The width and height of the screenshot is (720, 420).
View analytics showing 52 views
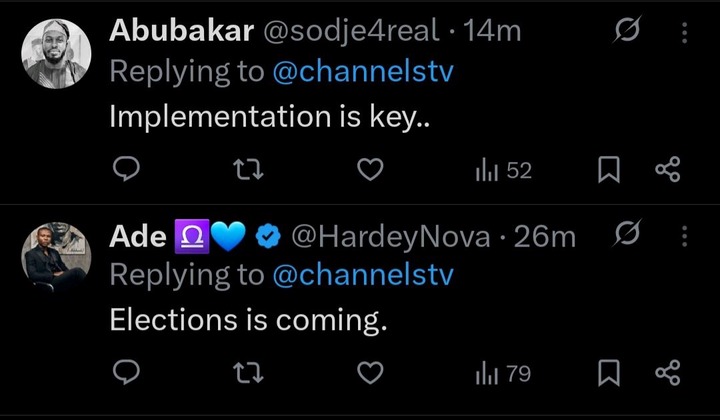[503, 171]
